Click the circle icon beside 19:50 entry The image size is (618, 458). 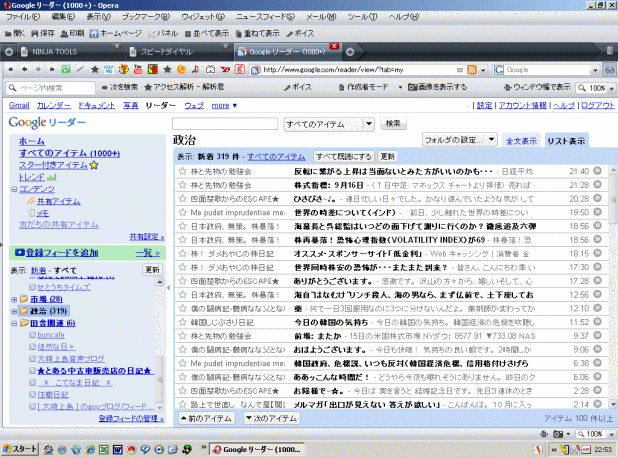pyautogui.click(x=598, y=212)
